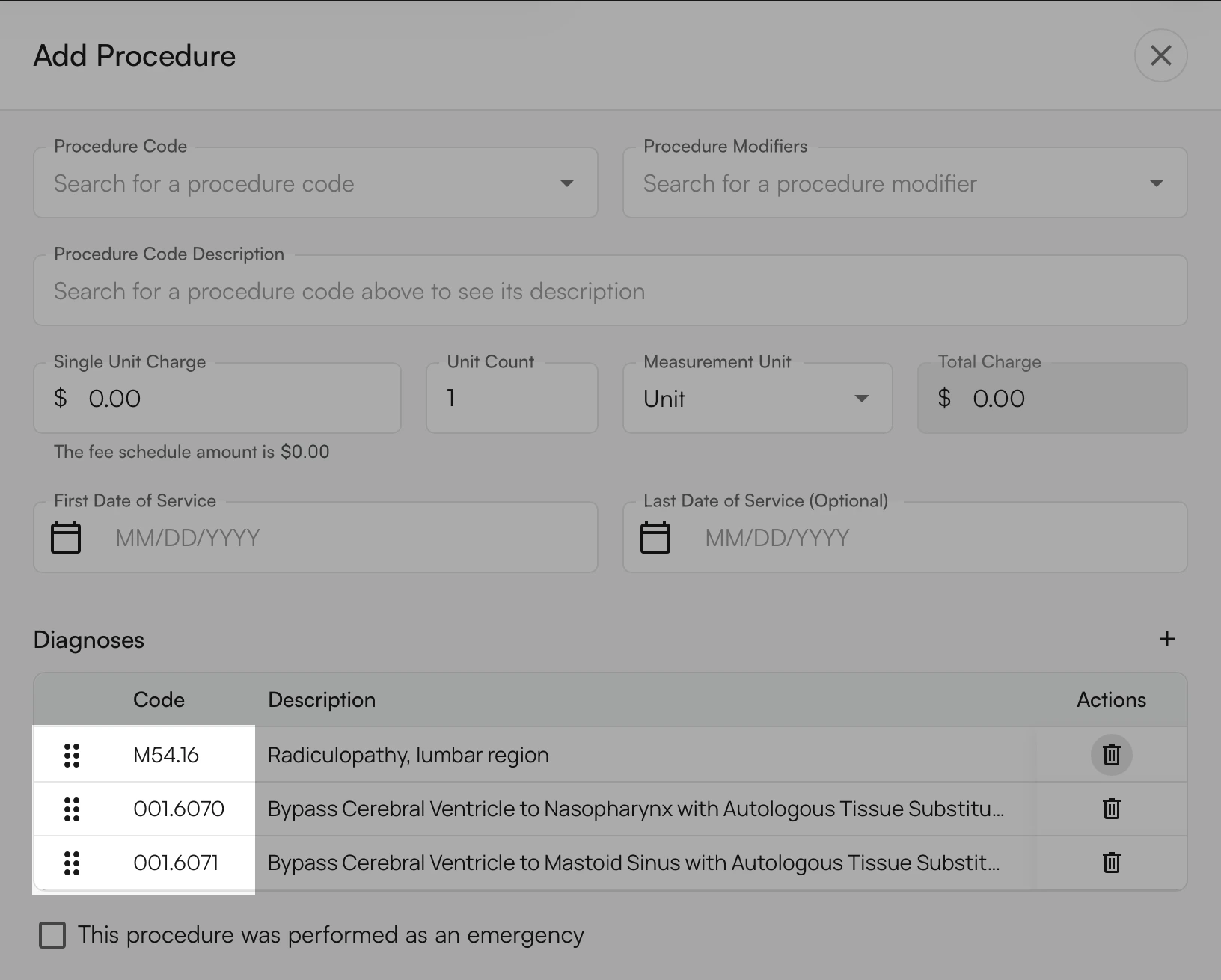Select the drag handle next to 001.6070
Screen dimensions: 1221x980
click(x=71, y=809)
